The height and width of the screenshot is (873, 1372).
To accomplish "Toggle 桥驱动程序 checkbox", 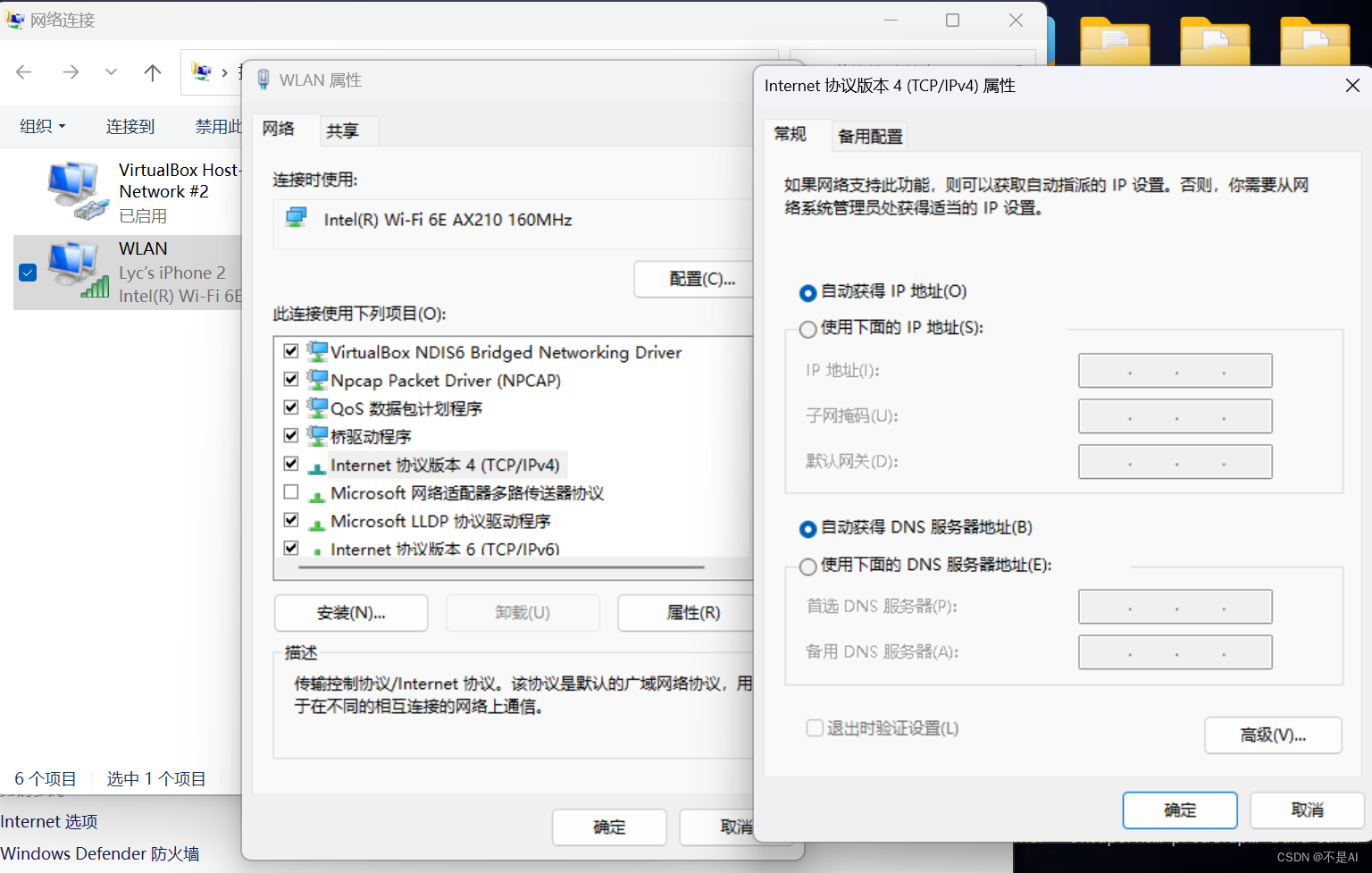I will coord(291,435).
